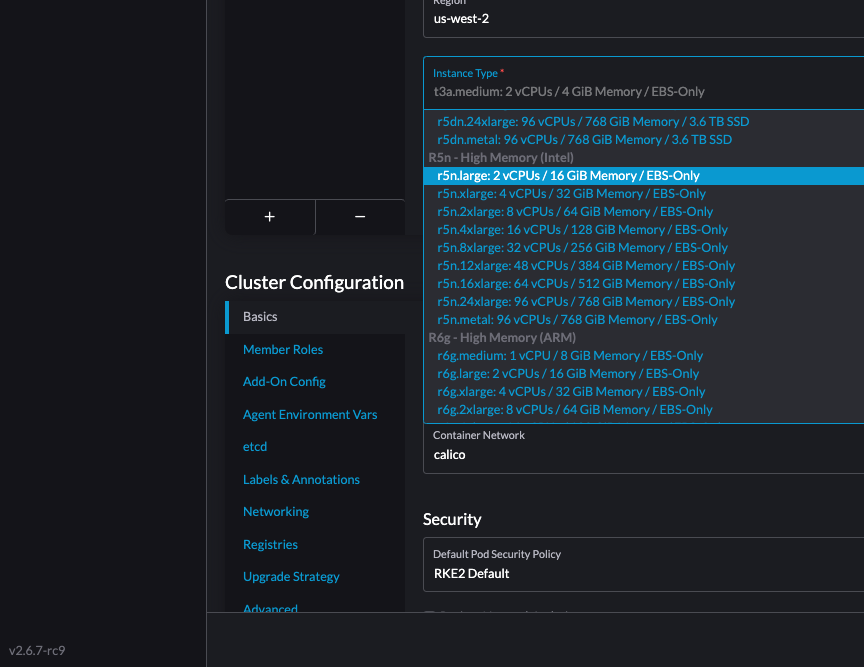Select the r6g.medium ARM instance type
Screen dimensions: 864x667
568,355
